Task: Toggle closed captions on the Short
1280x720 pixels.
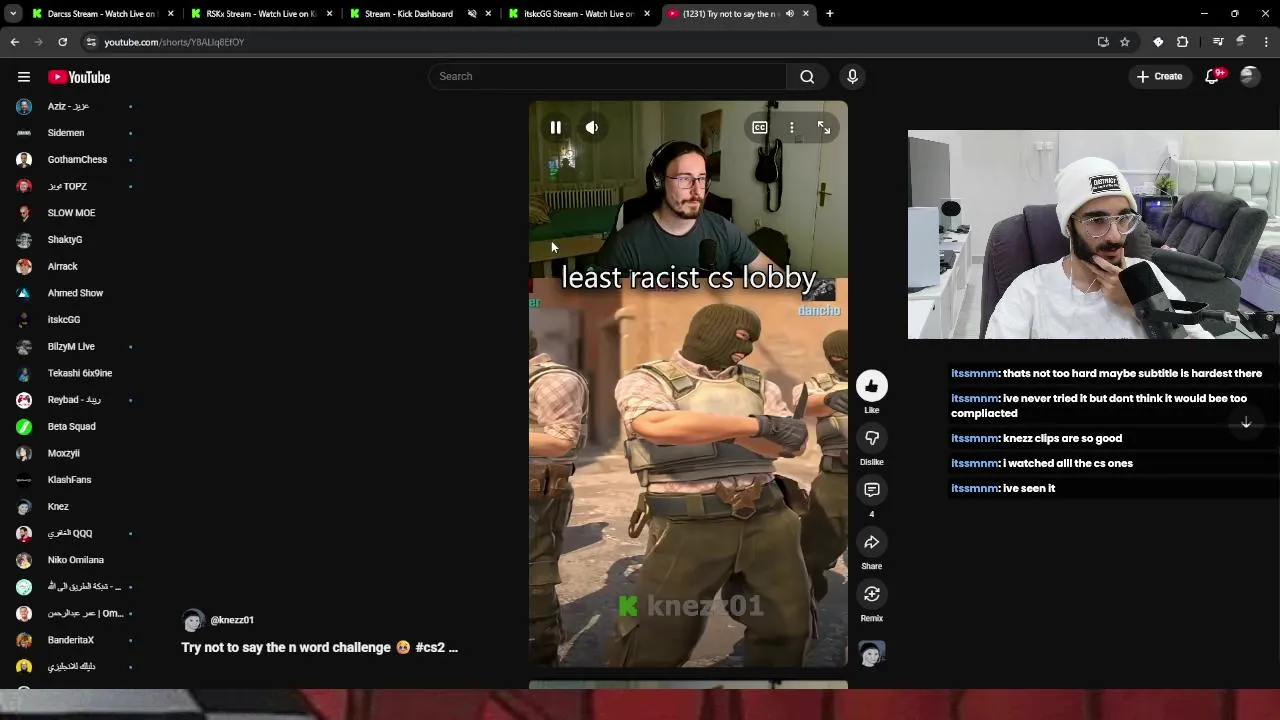Action: pyautogui.click(x=760, y=127)
